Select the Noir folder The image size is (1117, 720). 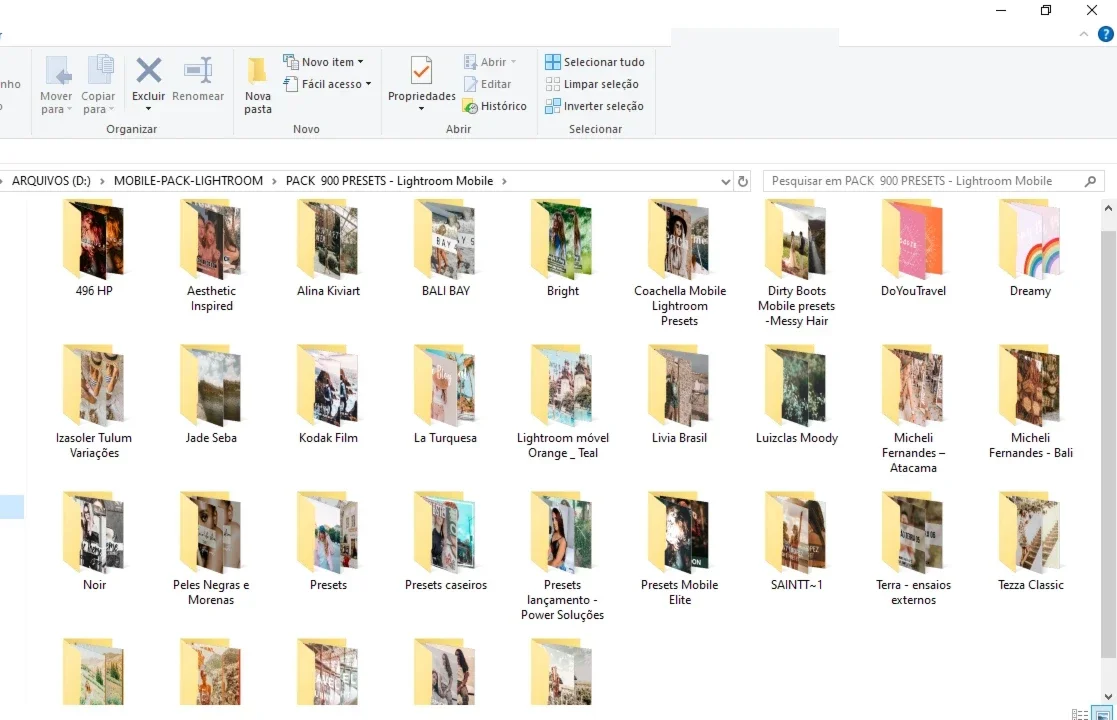click(x=94, y=542)
